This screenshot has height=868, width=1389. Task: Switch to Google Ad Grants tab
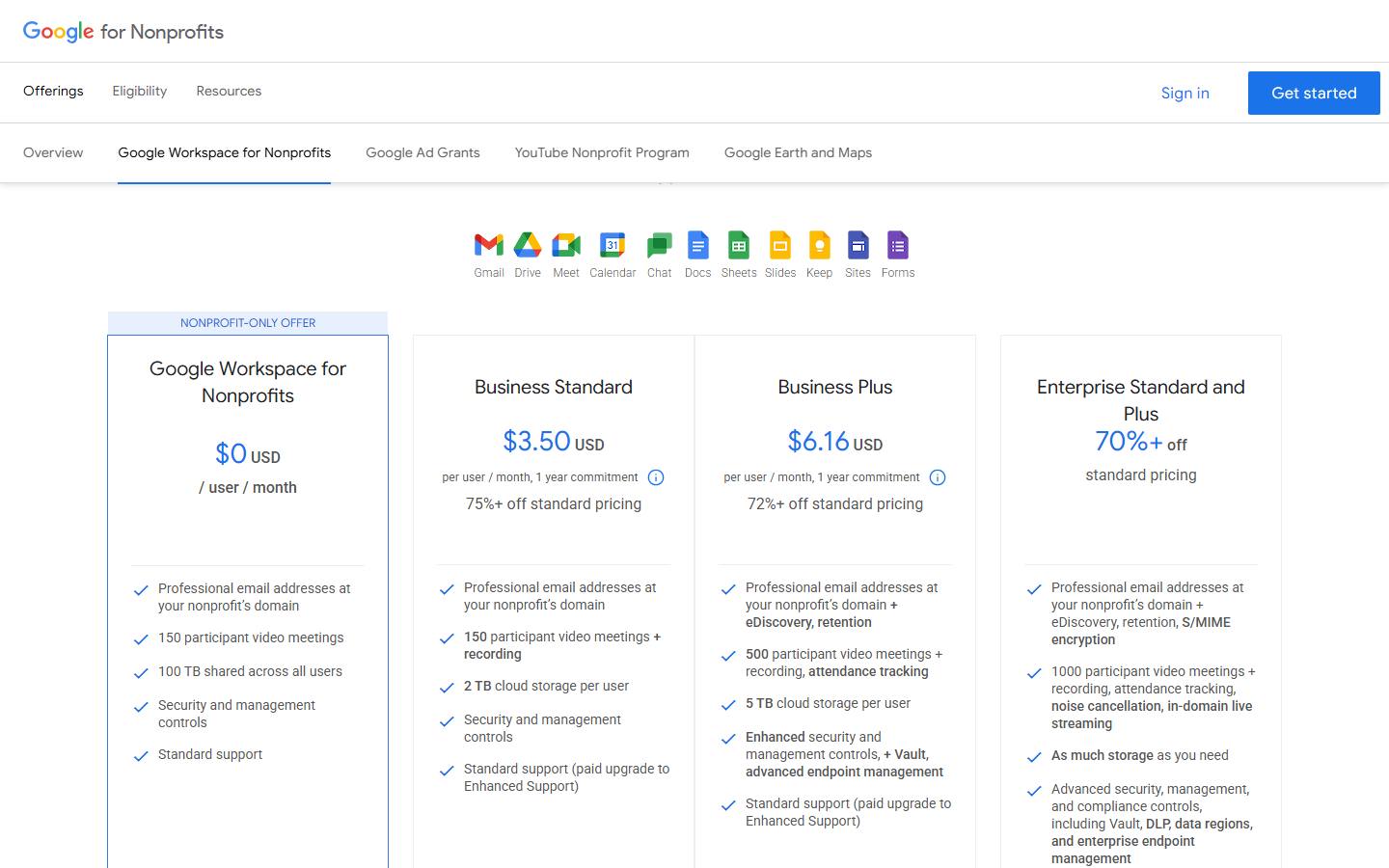422,152
